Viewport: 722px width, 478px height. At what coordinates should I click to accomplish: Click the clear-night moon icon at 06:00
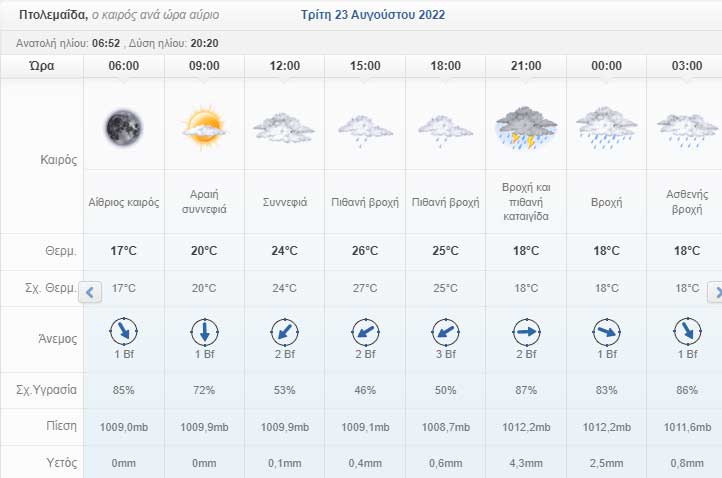click(123, 128)
